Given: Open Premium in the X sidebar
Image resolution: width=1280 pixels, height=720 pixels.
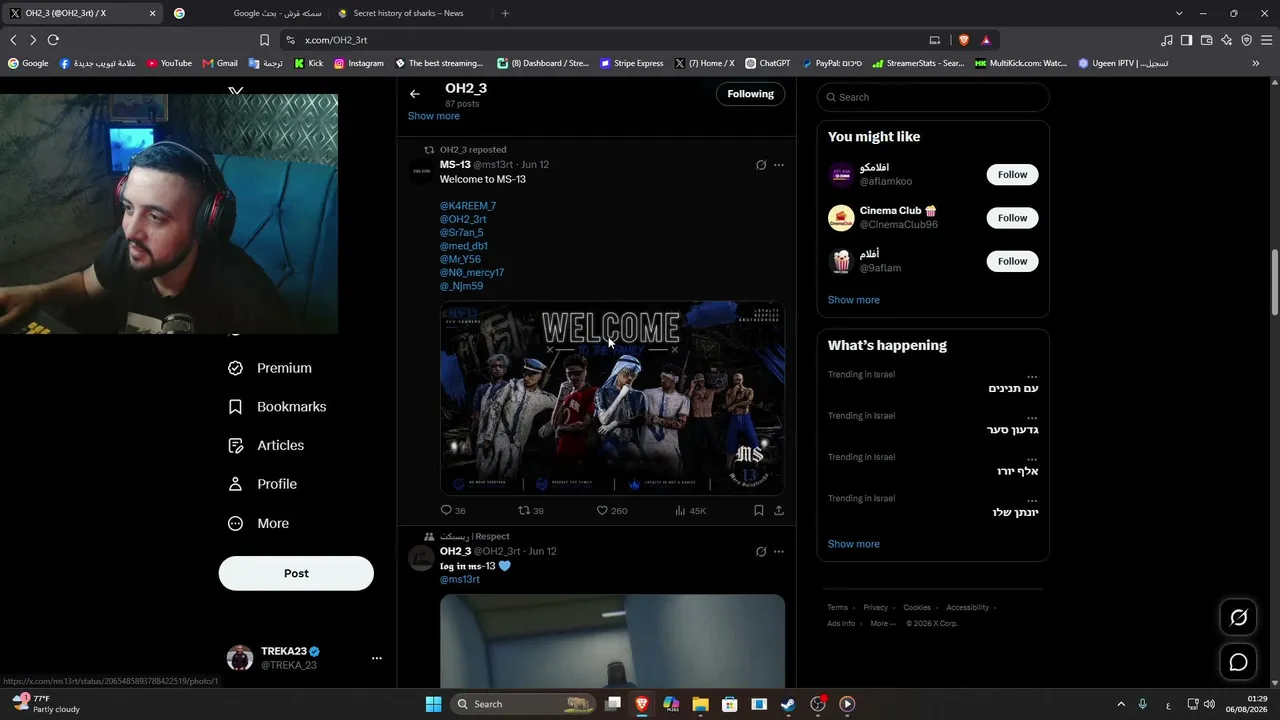Looking at the screenshot, I should pos(270,368).
